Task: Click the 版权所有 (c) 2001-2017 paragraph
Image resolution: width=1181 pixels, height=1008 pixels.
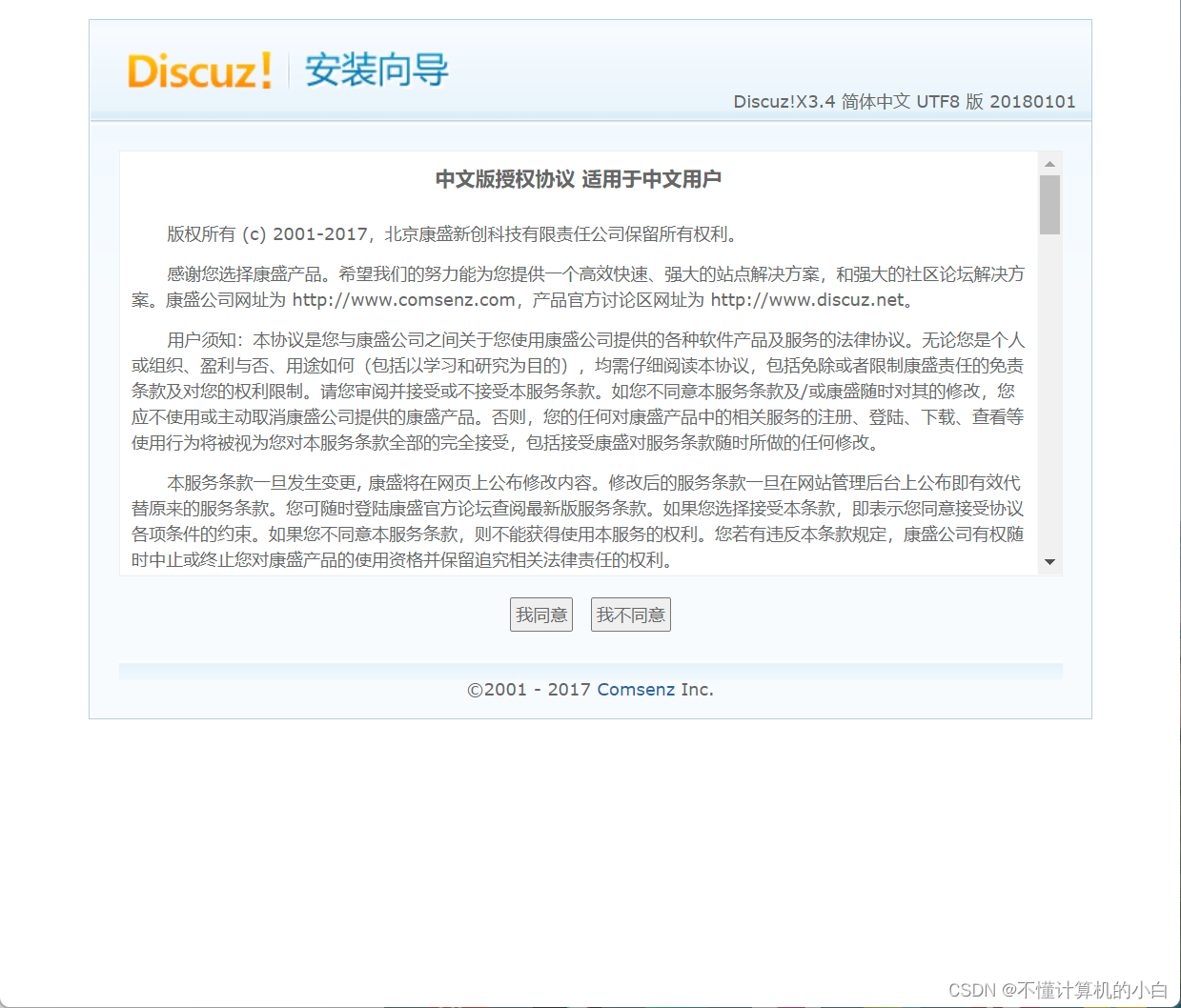Action: tap(453, 234)
